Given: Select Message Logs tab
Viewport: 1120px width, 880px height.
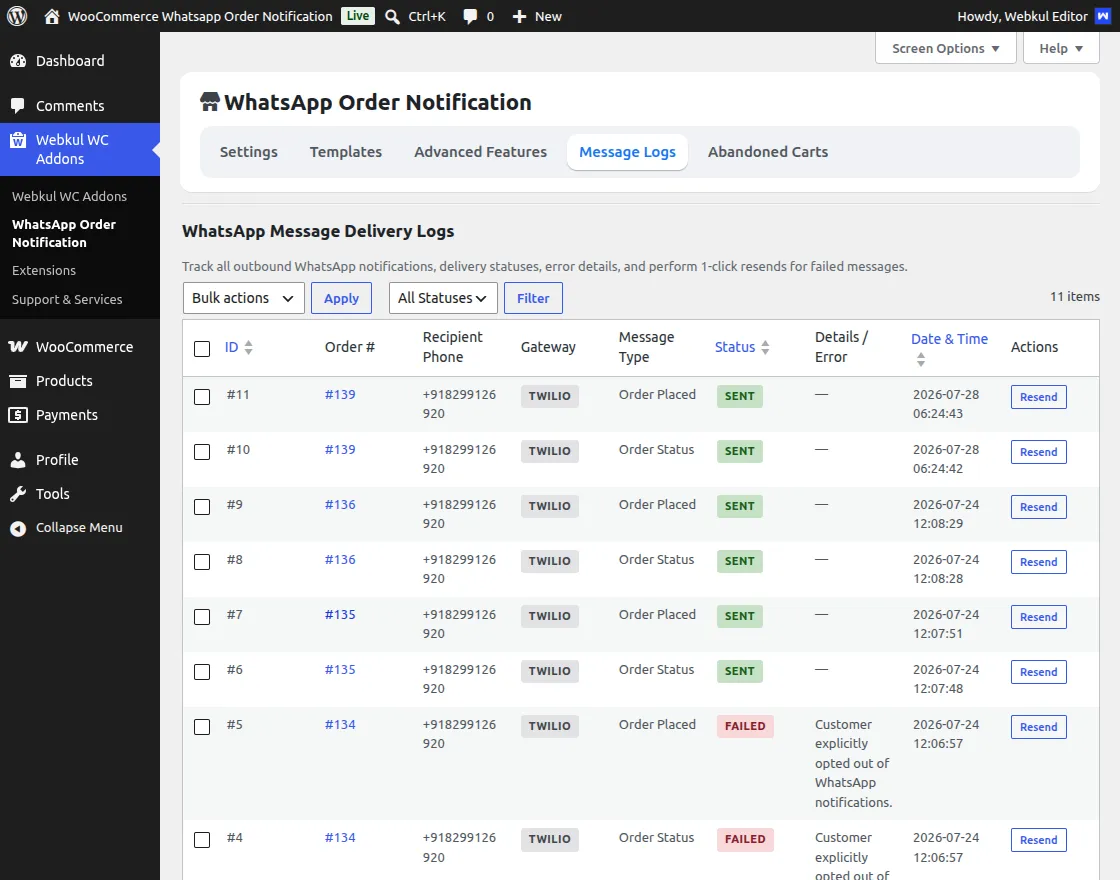Looking at the screenshot, I should [x=627, y=152].
